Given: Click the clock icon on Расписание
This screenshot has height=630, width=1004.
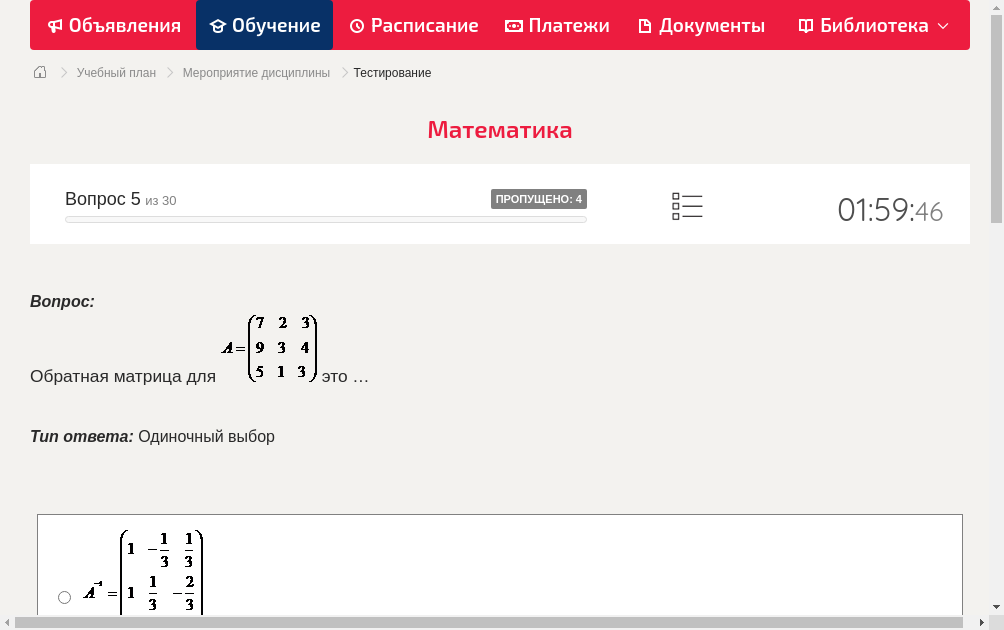Looking at the screenshot, I should (357, 25).
